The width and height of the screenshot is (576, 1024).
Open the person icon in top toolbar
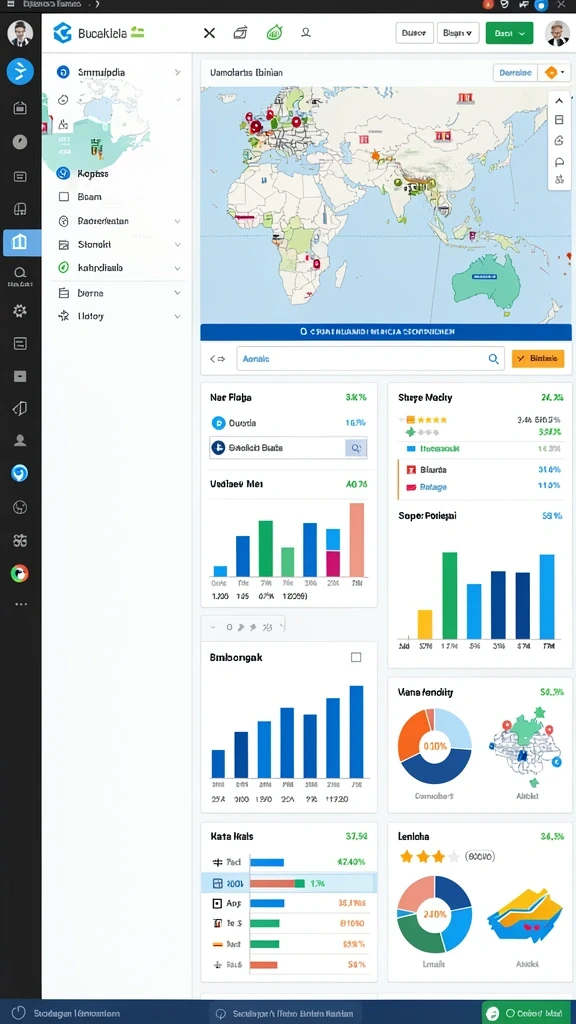tap(306, 32)
